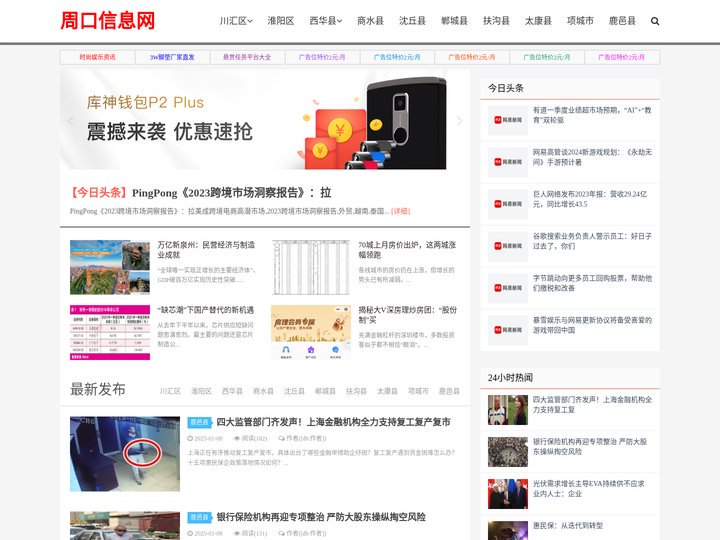Open the 房理会员专属 thumbnail image

pos(311,332)
